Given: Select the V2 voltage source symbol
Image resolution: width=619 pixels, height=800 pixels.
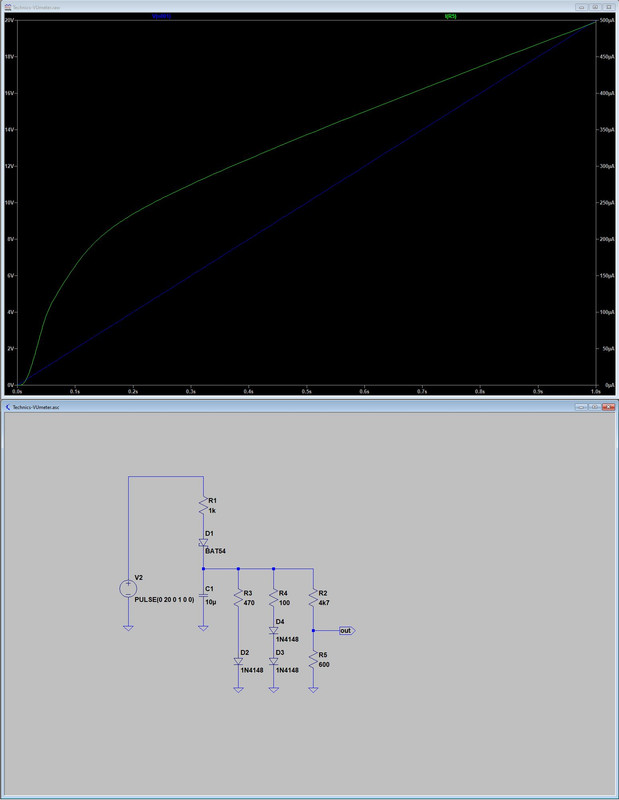Looking at the screenshot, I should pyautogui.click(x=128, y=589).
